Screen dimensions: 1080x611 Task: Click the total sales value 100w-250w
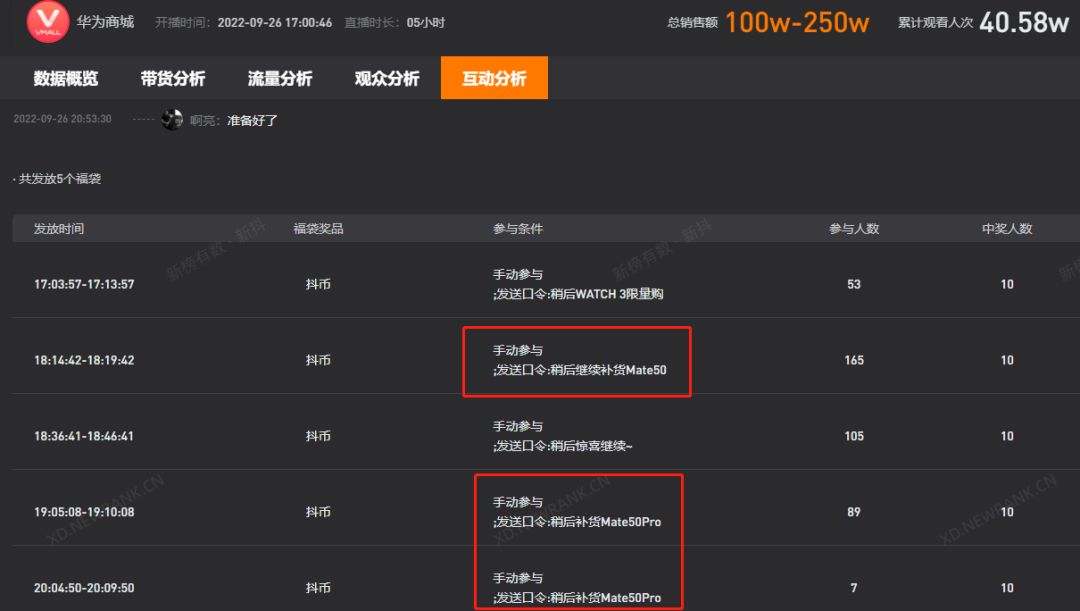tap(797, 23)
